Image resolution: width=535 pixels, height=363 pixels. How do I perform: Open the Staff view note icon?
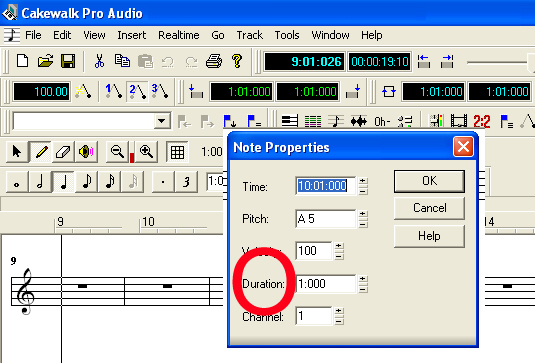335,121
